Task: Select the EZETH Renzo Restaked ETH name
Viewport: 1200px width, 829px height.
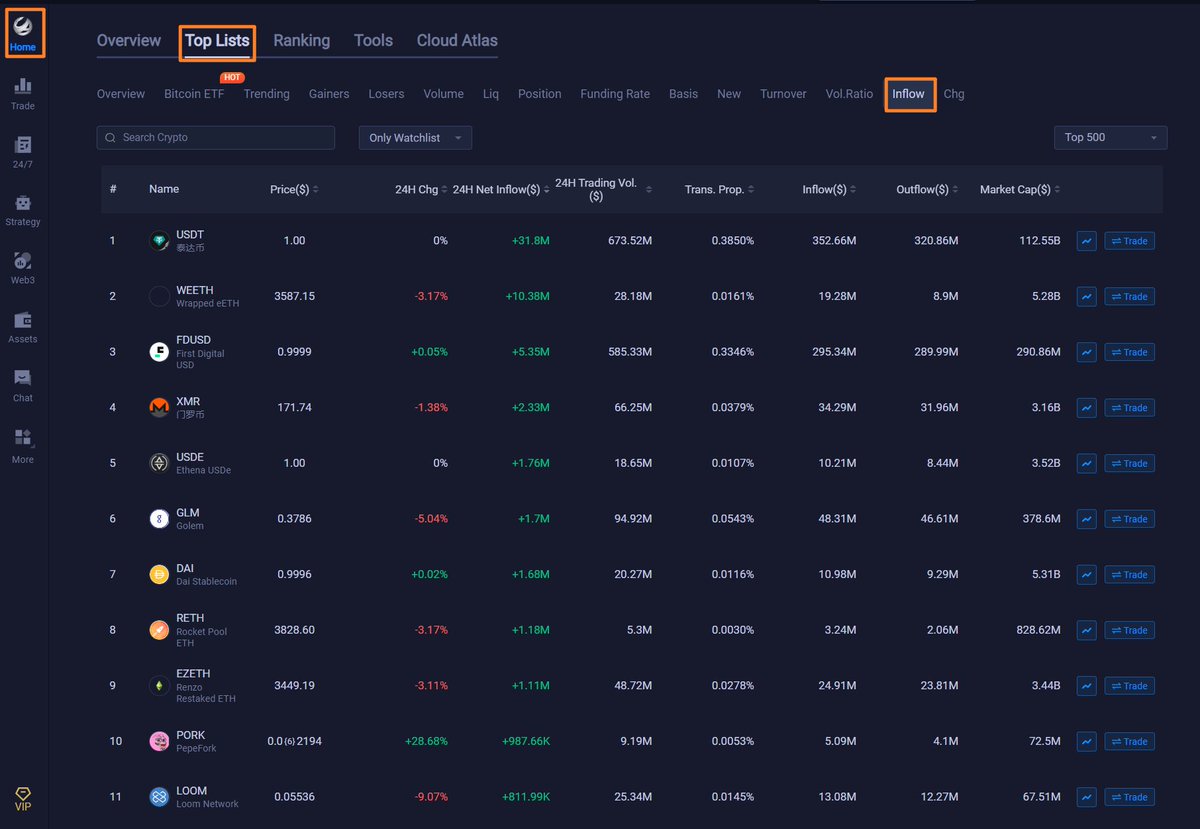Action: tap(206, 686)
